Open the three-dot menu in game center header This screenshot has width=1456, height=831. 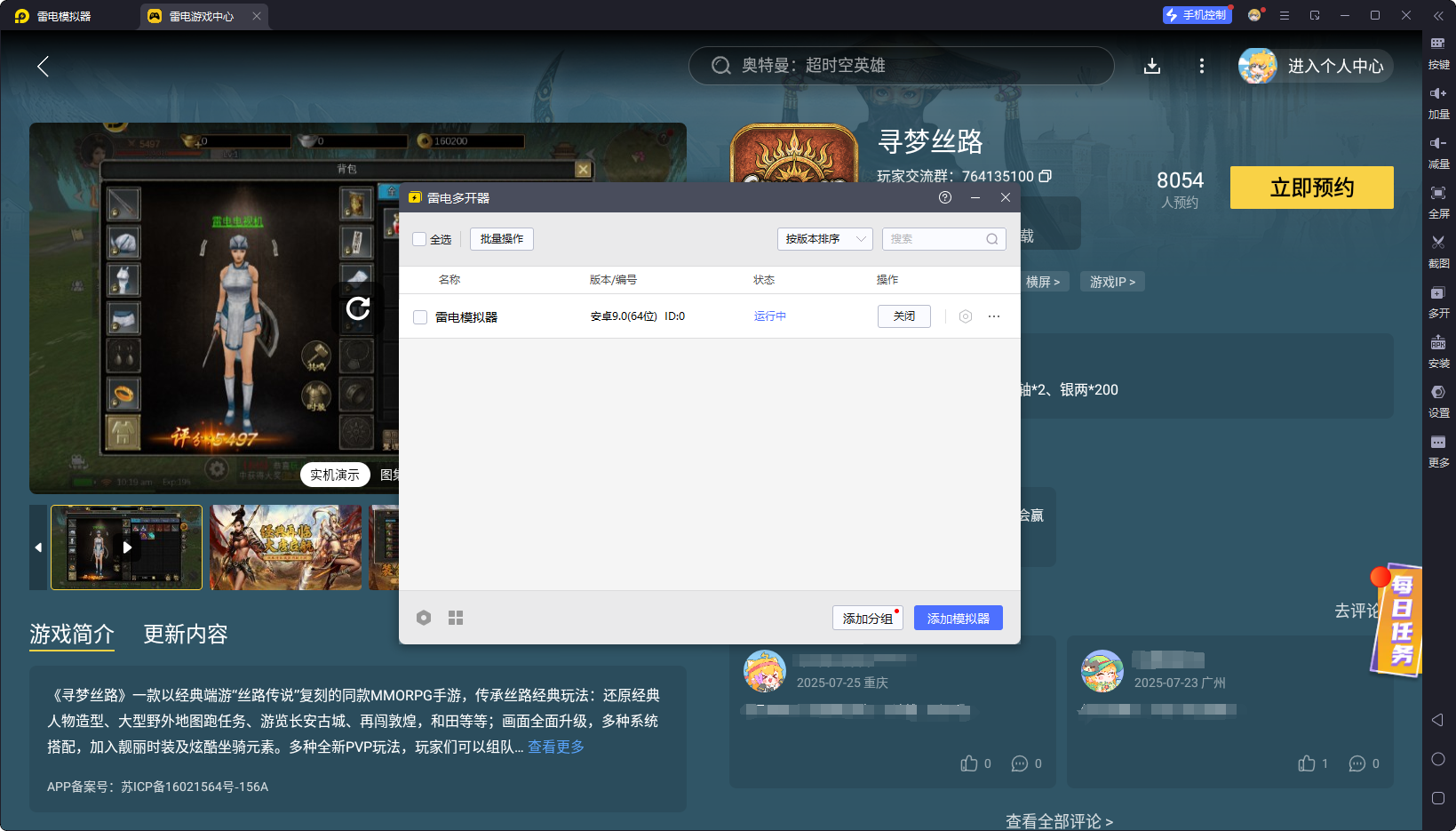[x=1202, y=66]
